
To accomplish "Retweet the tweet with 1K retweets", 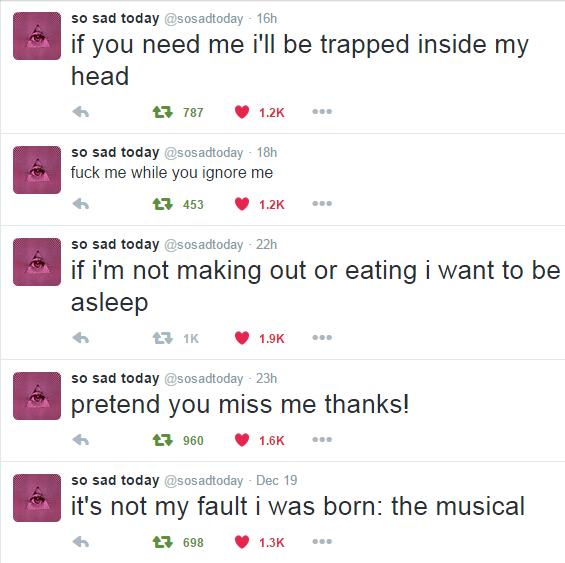I will pos(163,338).
